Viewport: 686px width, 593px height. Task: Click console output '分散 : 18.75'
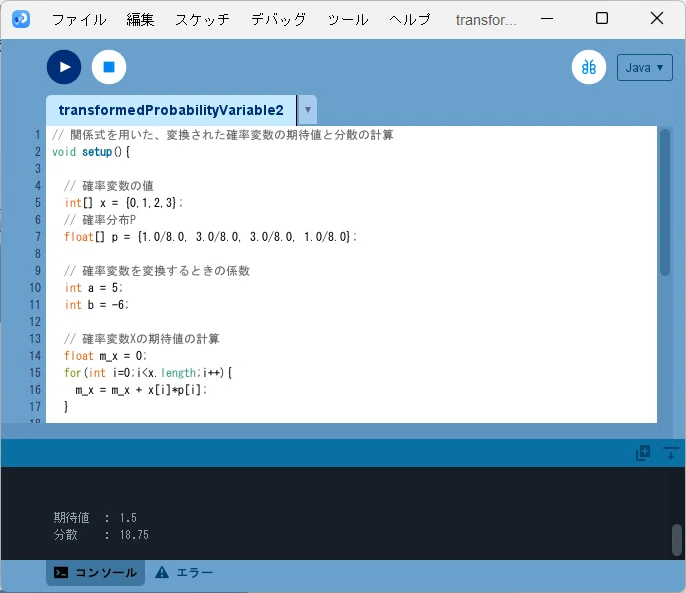tap(101, 535)
